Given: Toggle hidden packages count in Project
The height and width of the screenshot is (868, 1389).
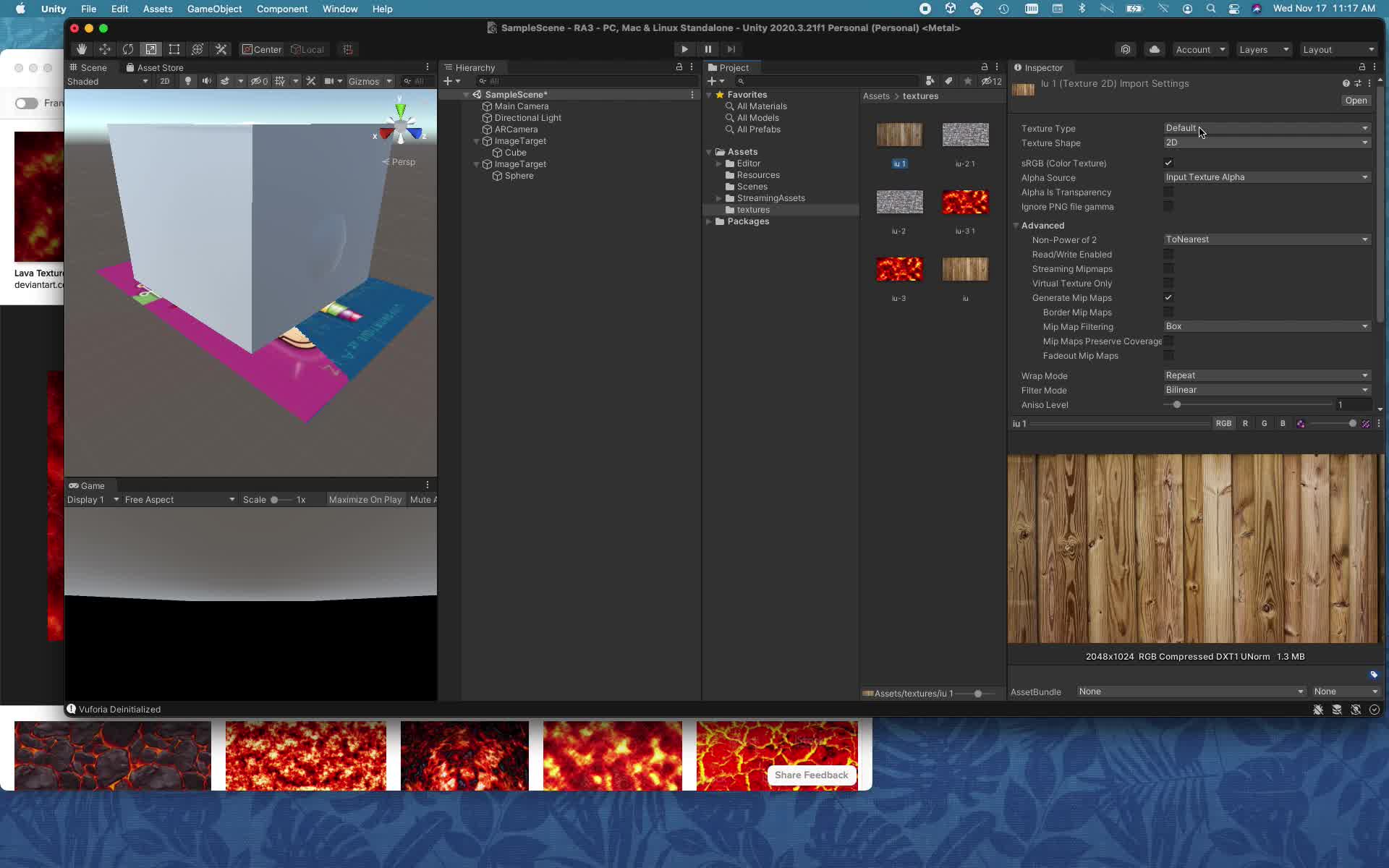Looking at the screenshot, I should click(x=992, y=81).
